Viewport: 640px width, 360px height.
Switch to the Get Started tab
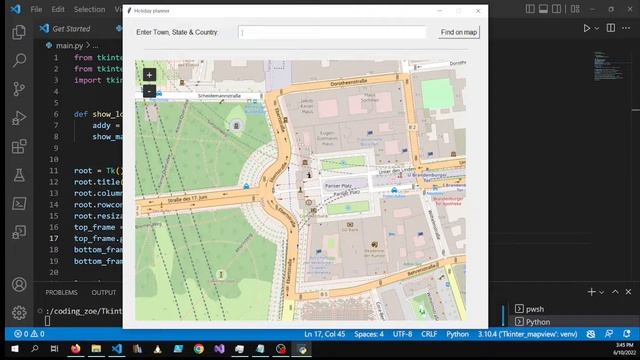(71, 29)
